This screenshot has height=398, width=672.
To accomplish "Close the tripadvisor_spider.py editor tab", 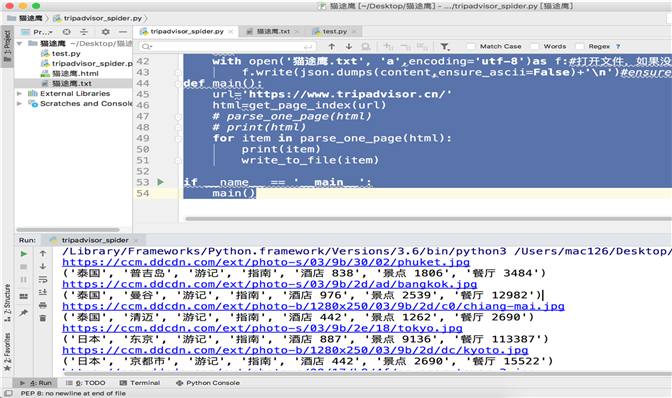I will tap(231, 31).
